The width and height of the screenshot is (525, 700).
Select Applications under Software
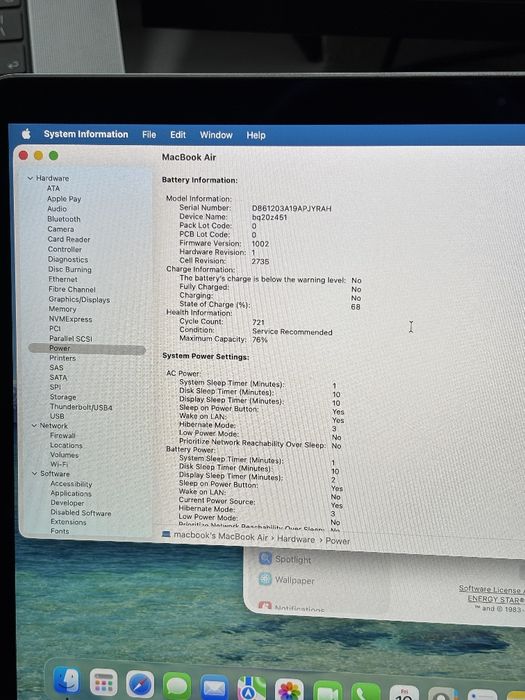pyautogui.click(x=71, y=493)
